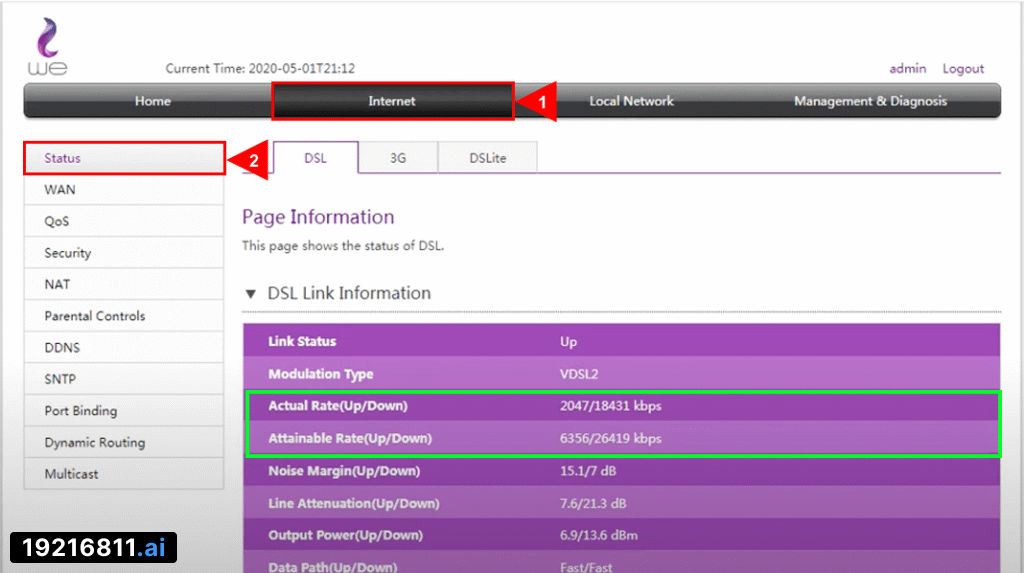1024x573 pixels.
Task: Open the Home navigation menu
Action: tap(152, 101)
